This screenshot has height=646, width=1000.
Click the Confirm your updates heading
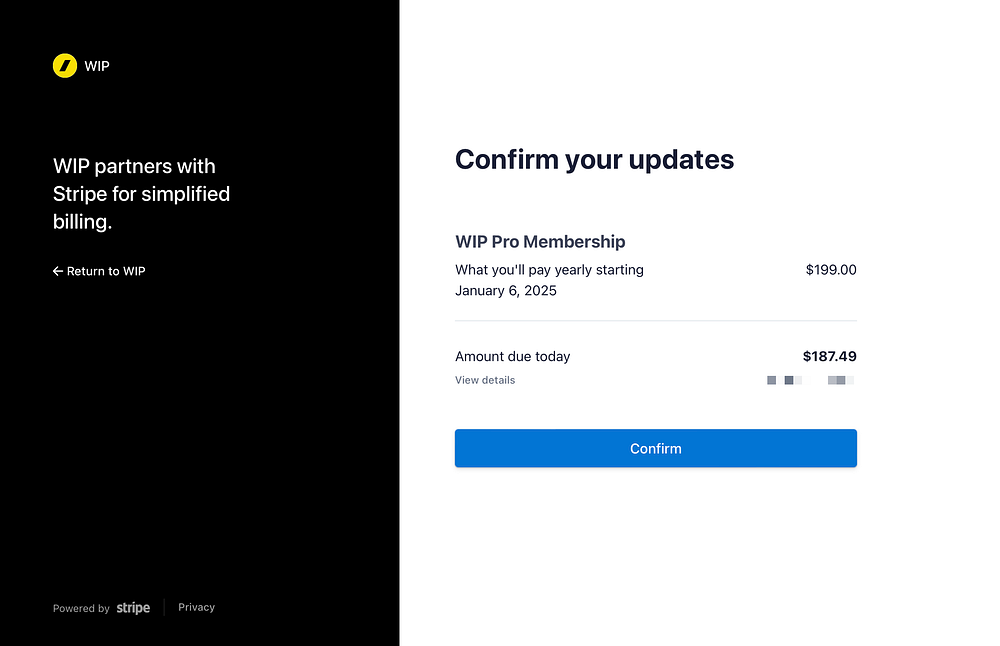594,159
